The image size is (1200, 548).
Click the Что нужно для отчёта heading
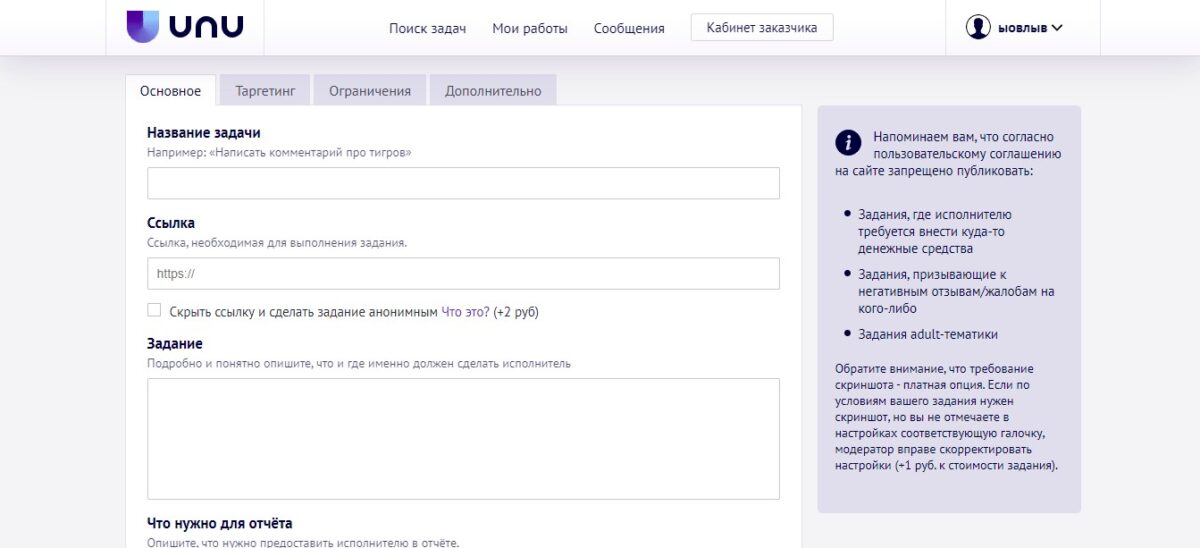point(220,523)
